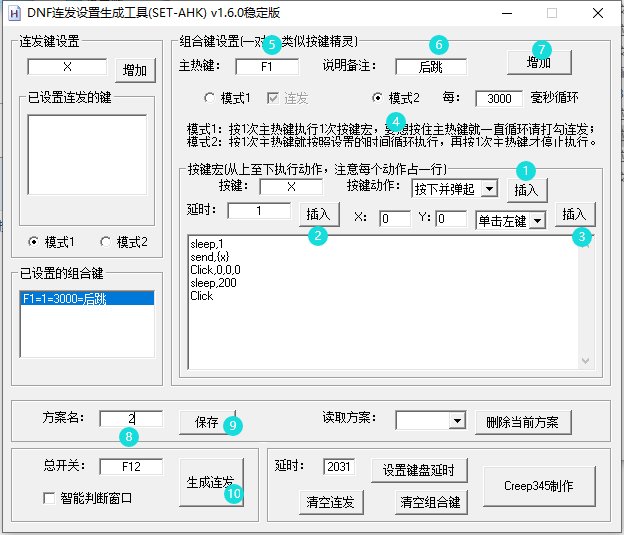Screen dimensions: 624x535
Task: Click the send,{x} line in macro text
Action: (210, 257)
